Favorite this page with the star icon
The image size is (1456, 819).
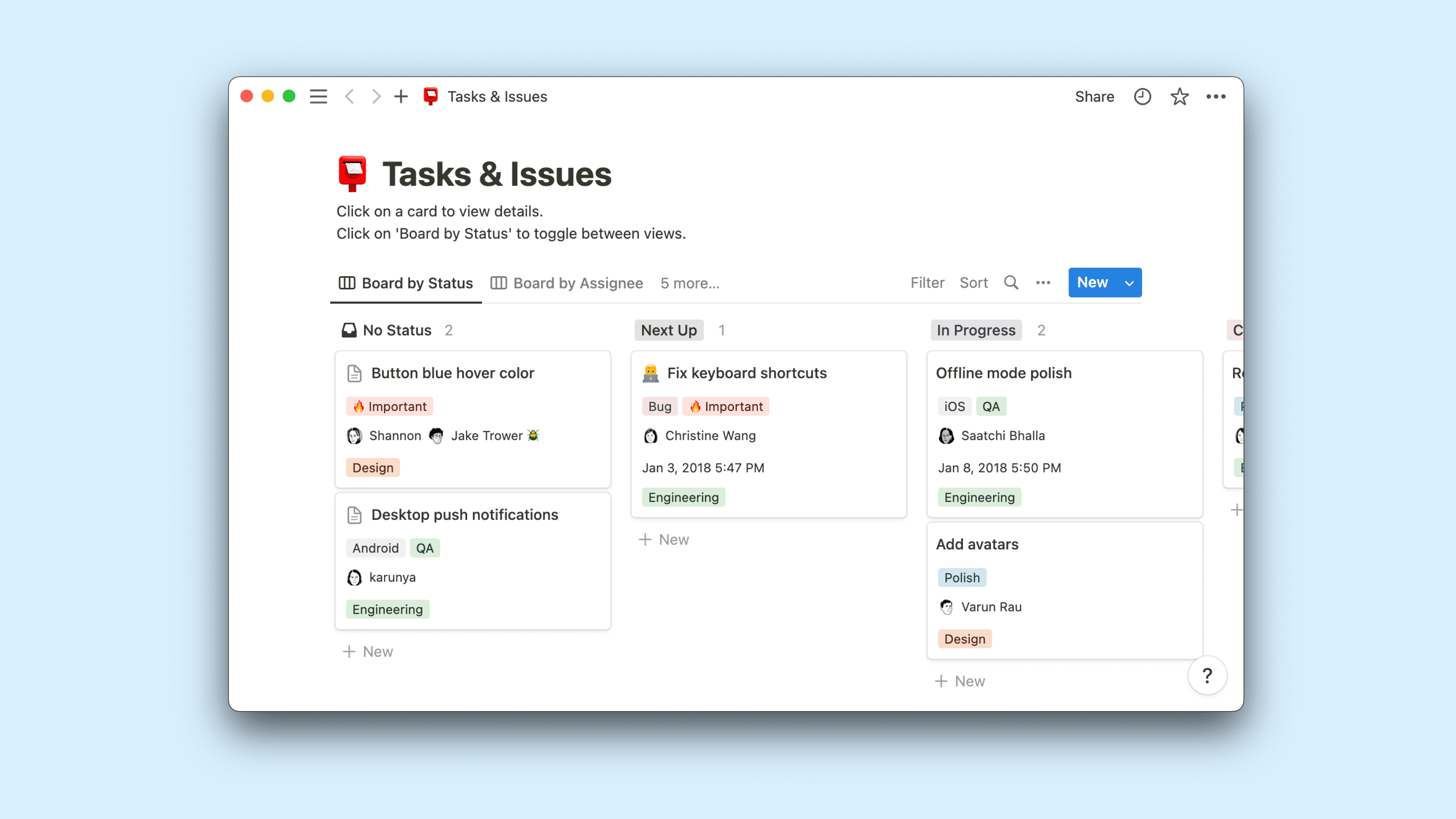click(1179, 97)
